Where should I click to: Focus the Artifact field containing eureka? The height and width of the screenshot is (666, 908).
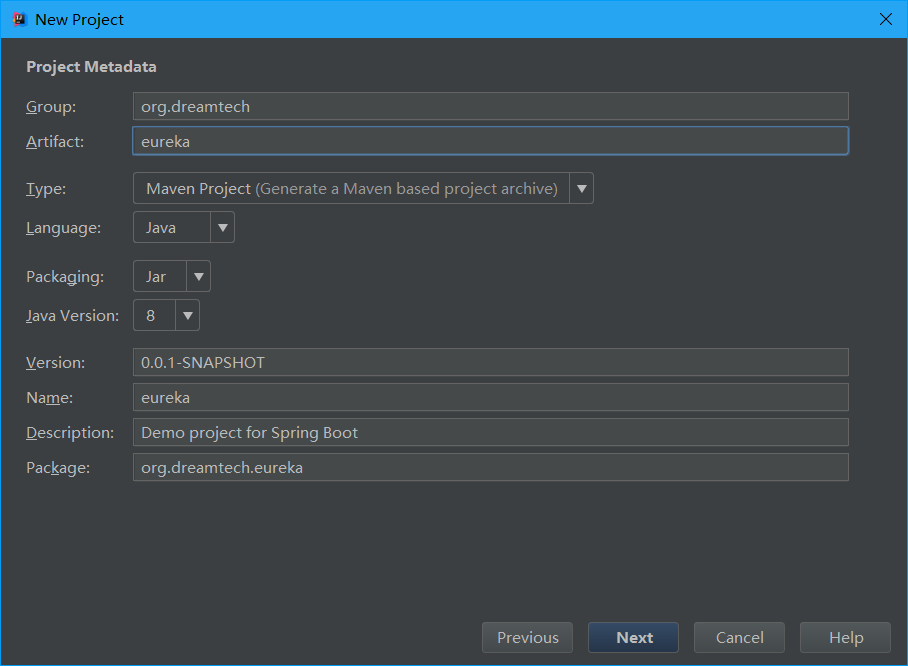coord(490,141)
